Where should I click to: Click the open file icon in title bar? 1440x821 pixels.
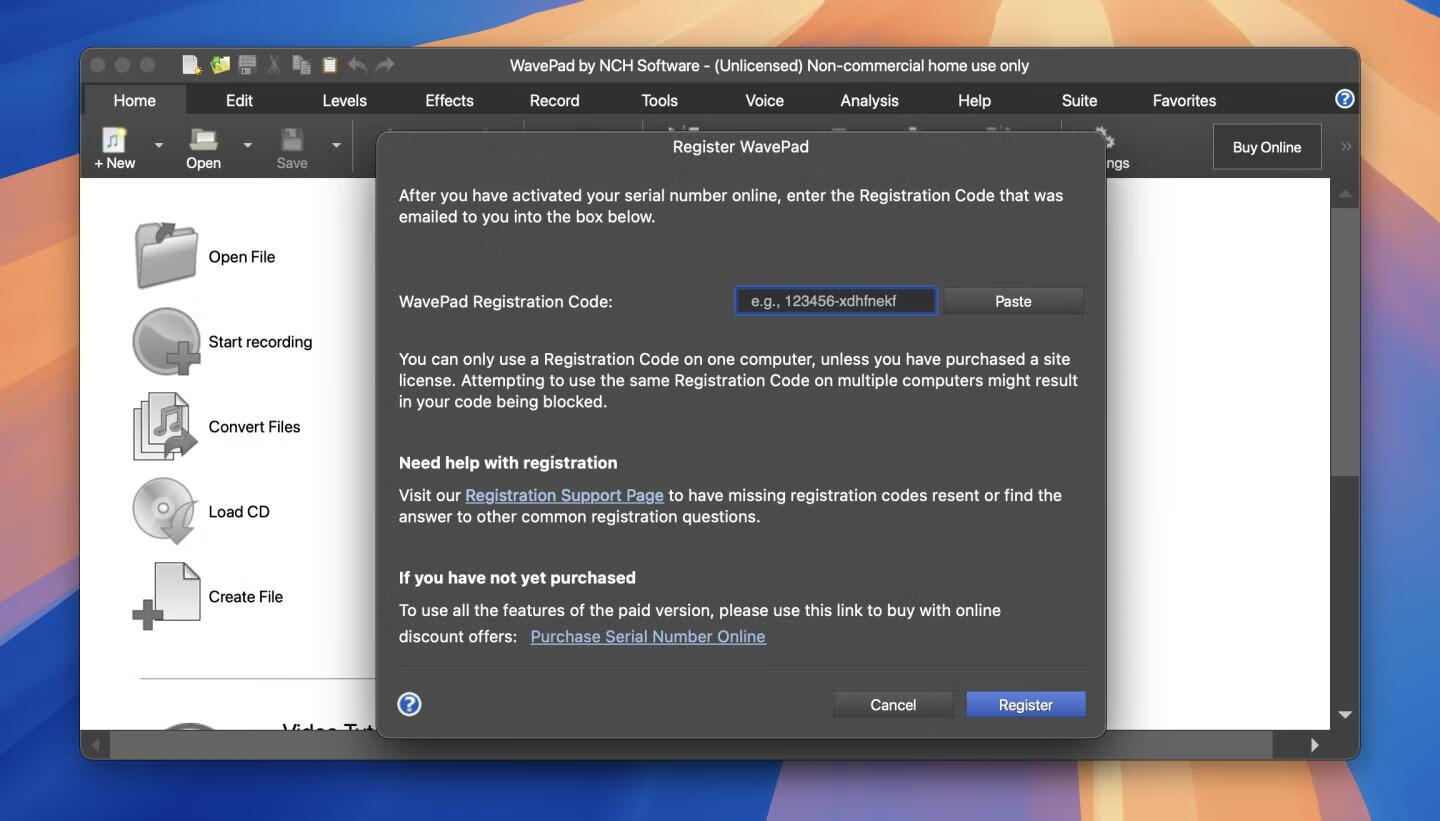pyautogui.click(x=220, y=65)
